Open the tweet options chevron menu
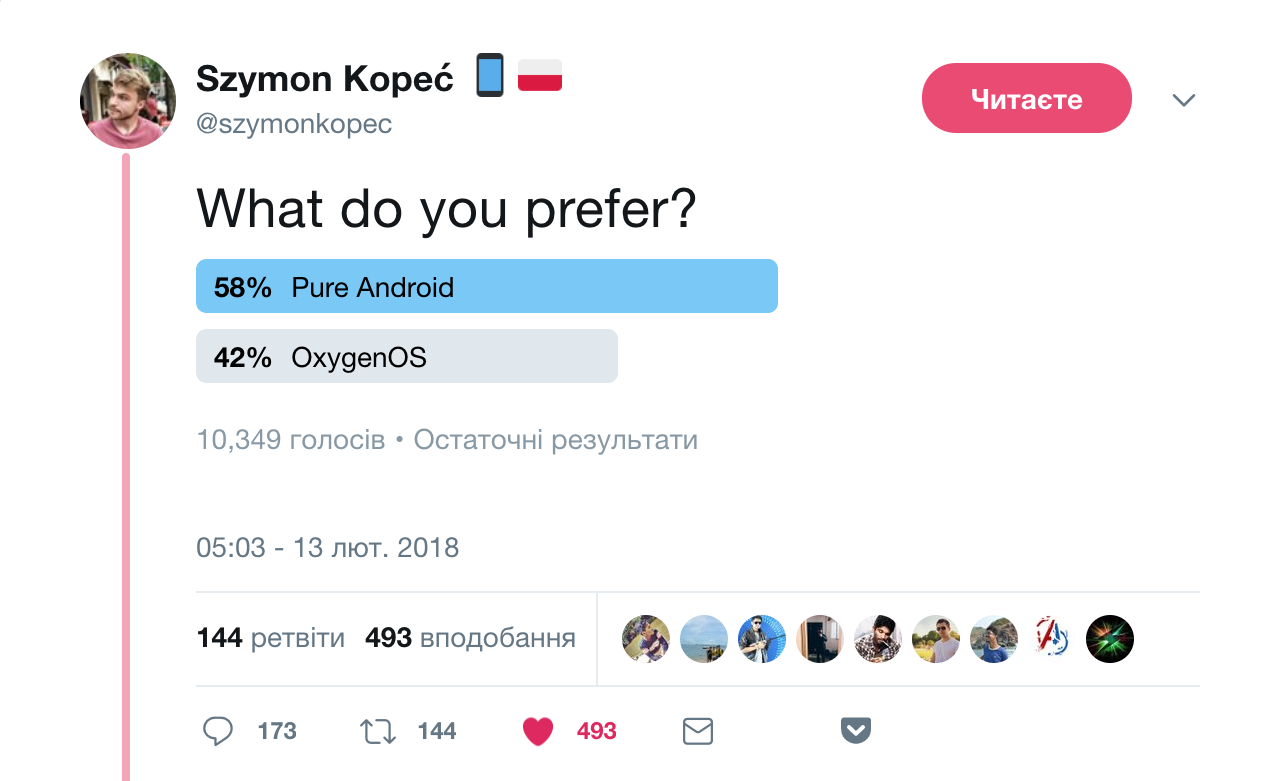This screenshot has width=1277, height=781. (x=1184, y=100)
